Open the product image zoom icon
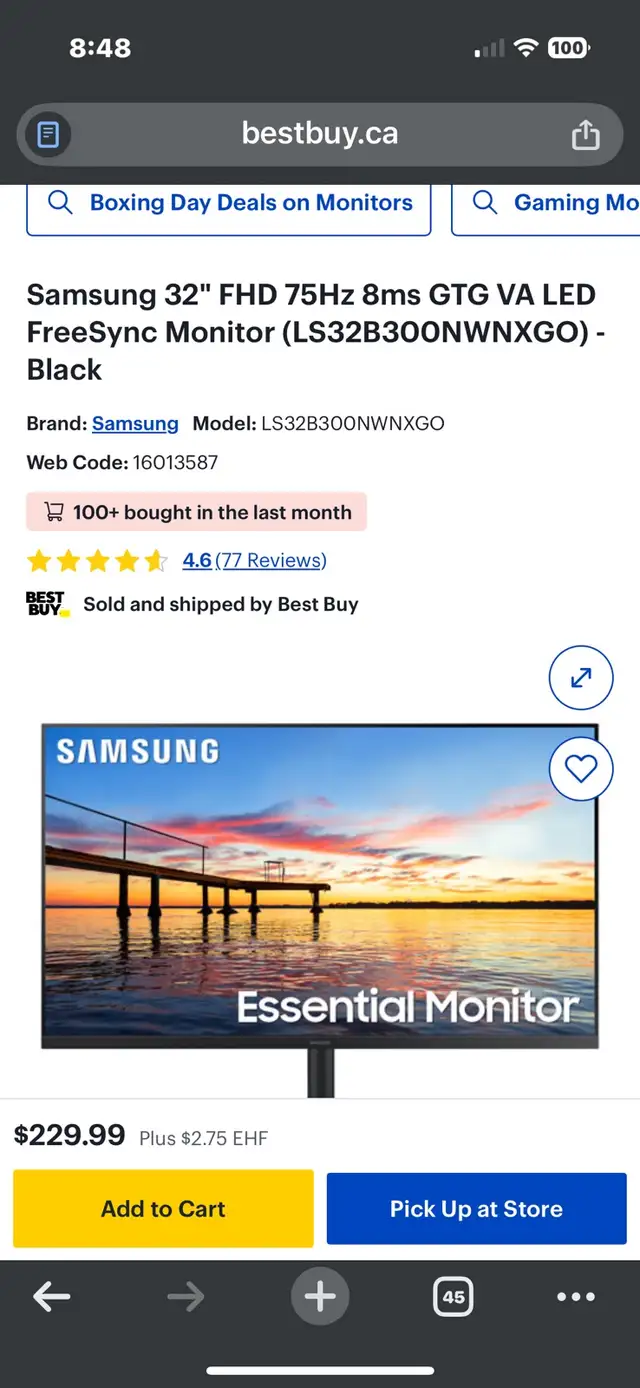This screenshot has height=1388, width=640. [581, 677]
